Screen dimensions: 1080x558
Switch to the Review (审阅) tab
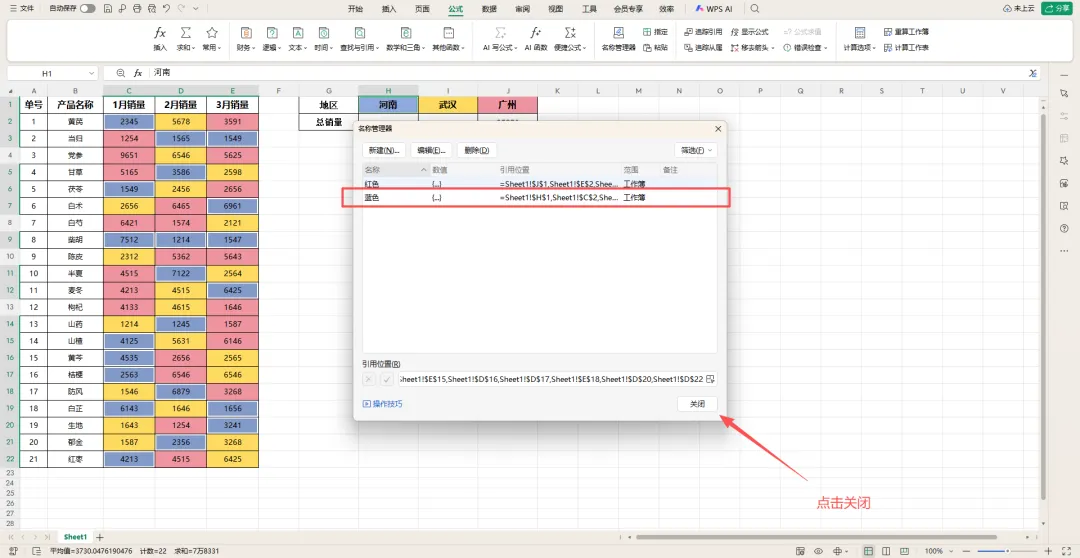click(522, 9)
